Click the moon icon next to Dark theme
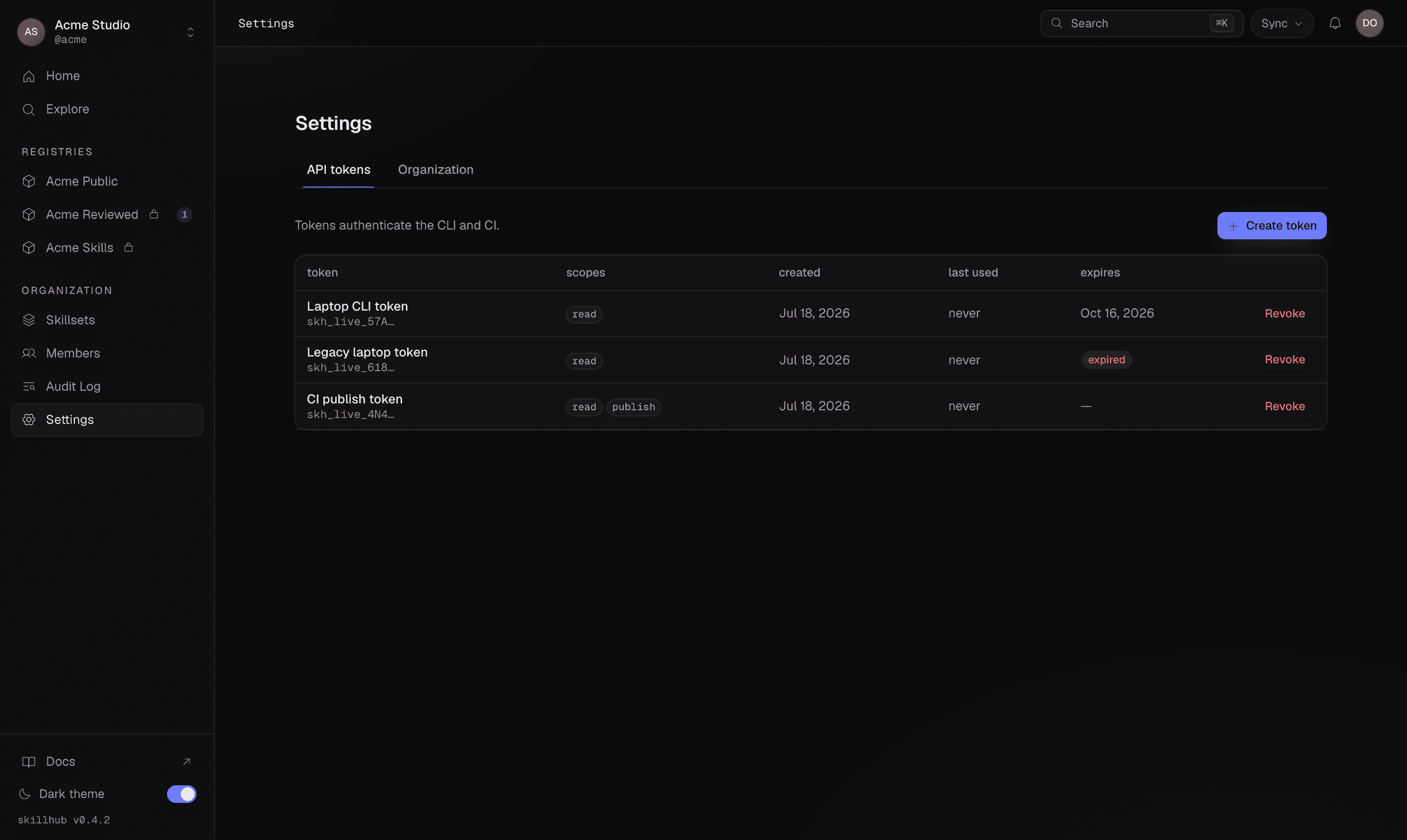 25,794
